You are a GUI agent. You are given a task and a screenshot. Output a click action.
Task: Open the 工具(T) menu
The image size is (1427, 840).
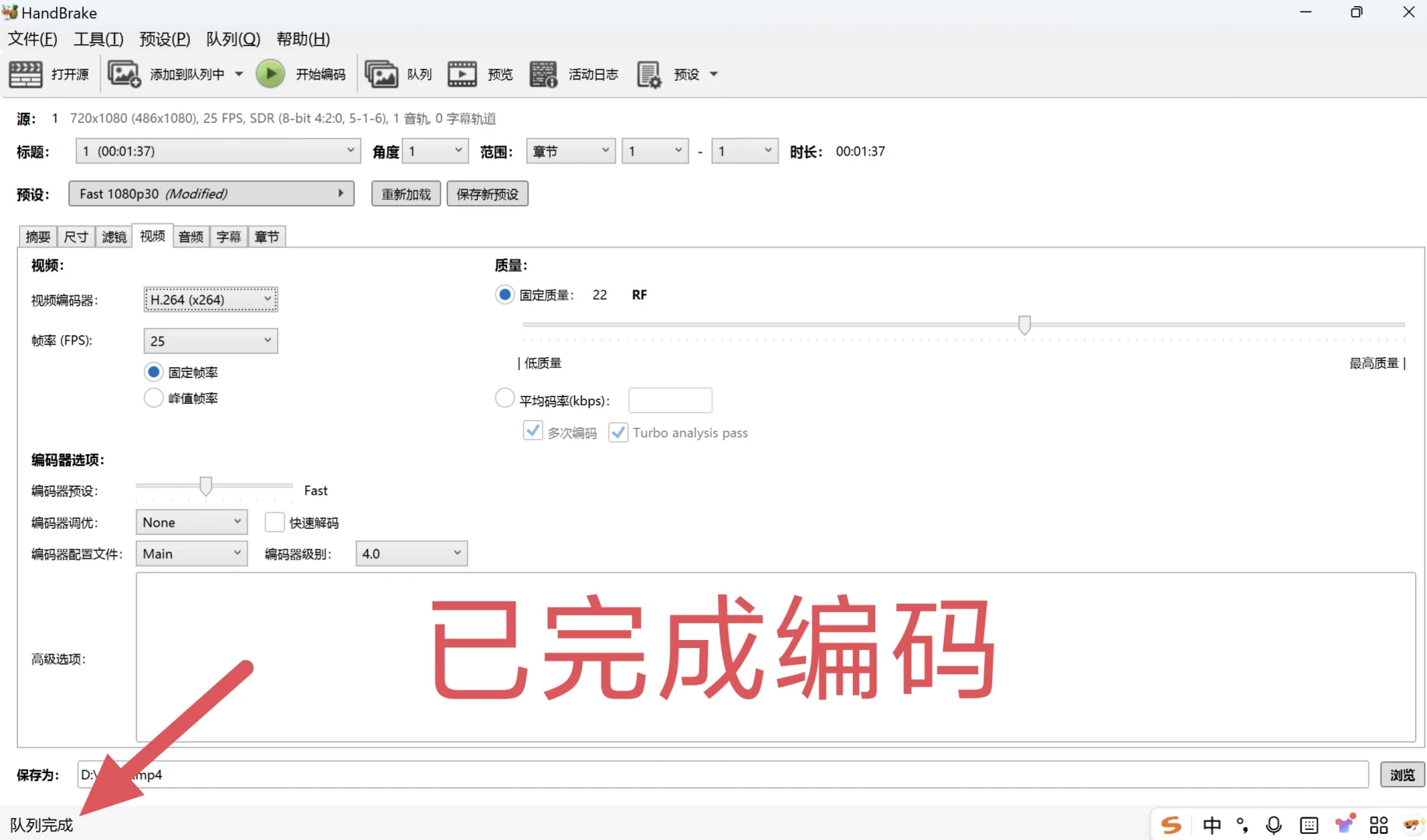tap(97, 39)
